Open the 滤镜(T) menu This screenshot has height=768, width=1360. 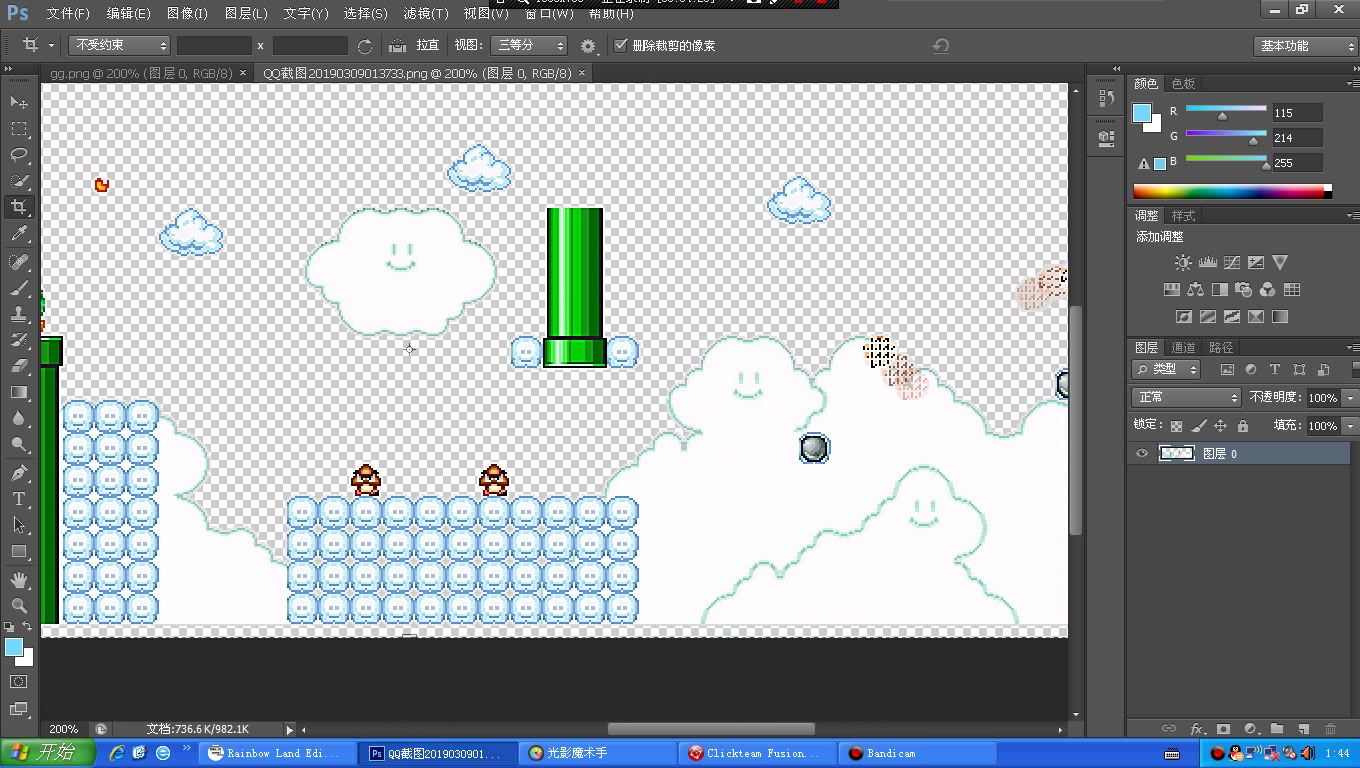point(425,14)
